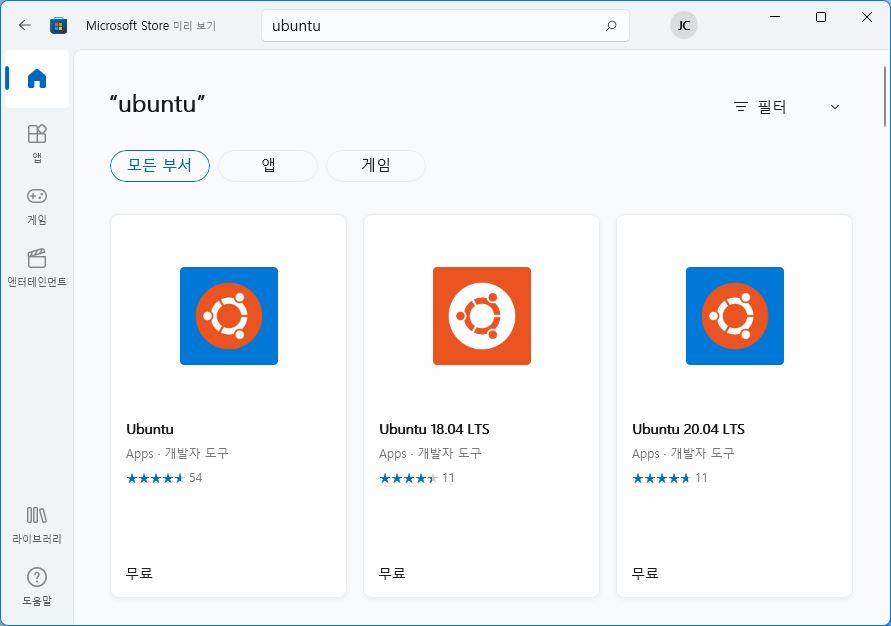Click the 필터 label
Viewport: 891px width, 626px height.
click(x=772, y=107)
